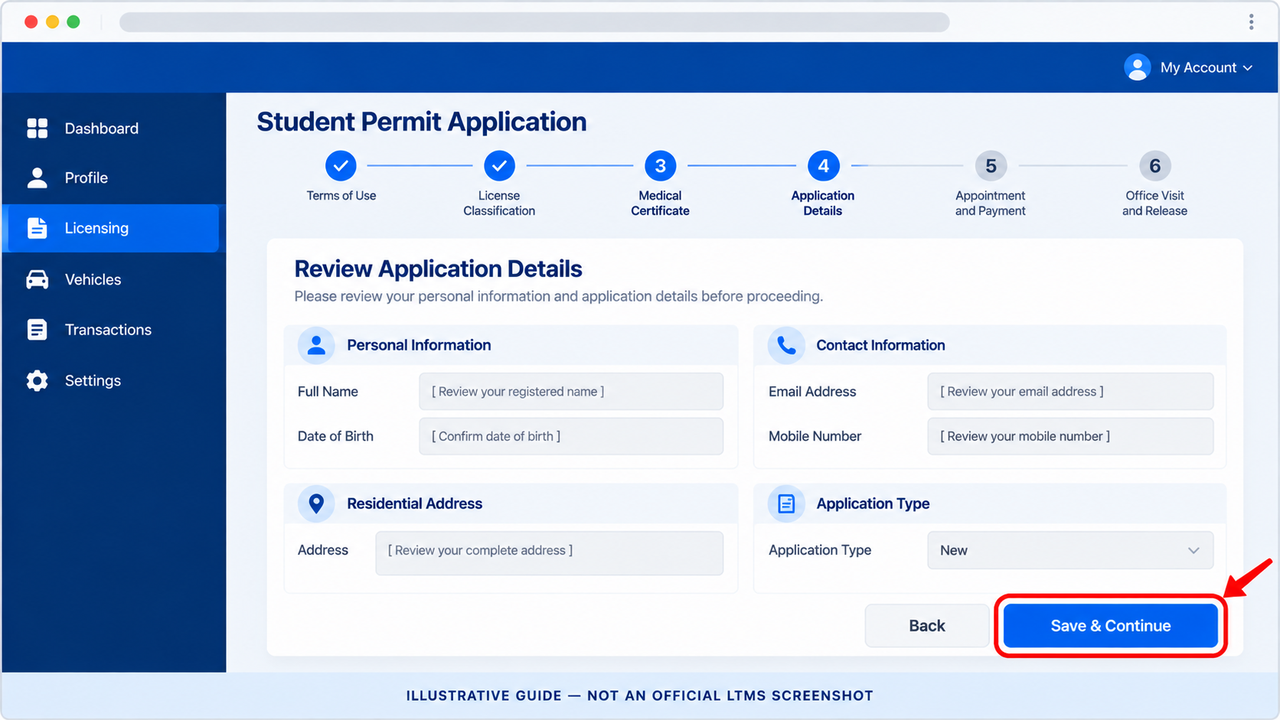Open Transactions in the sidebar
Image resolution: width=1280 pixels, height=720 pixels.
(111, 329)
